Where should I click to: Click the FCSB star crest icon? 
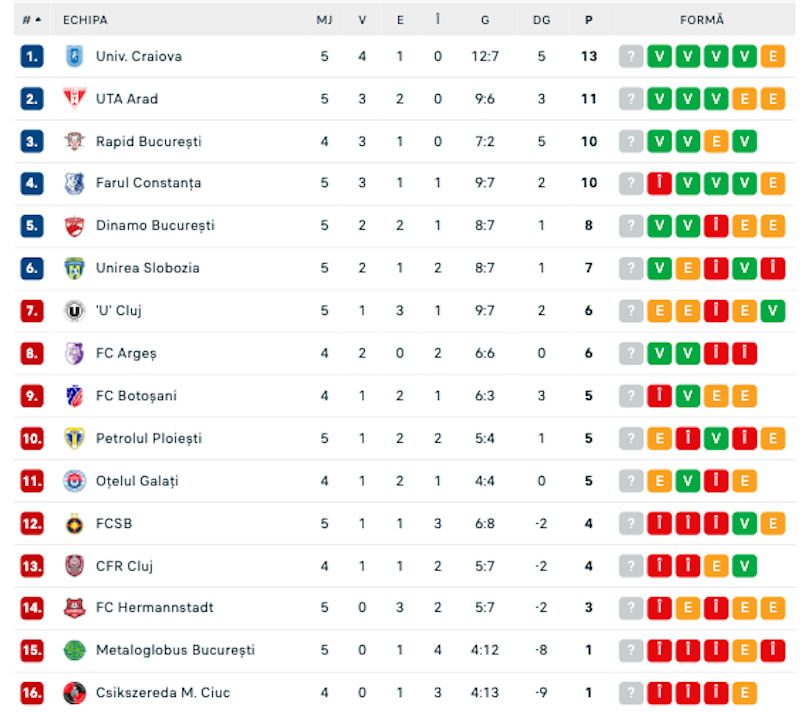click(74, 523)
